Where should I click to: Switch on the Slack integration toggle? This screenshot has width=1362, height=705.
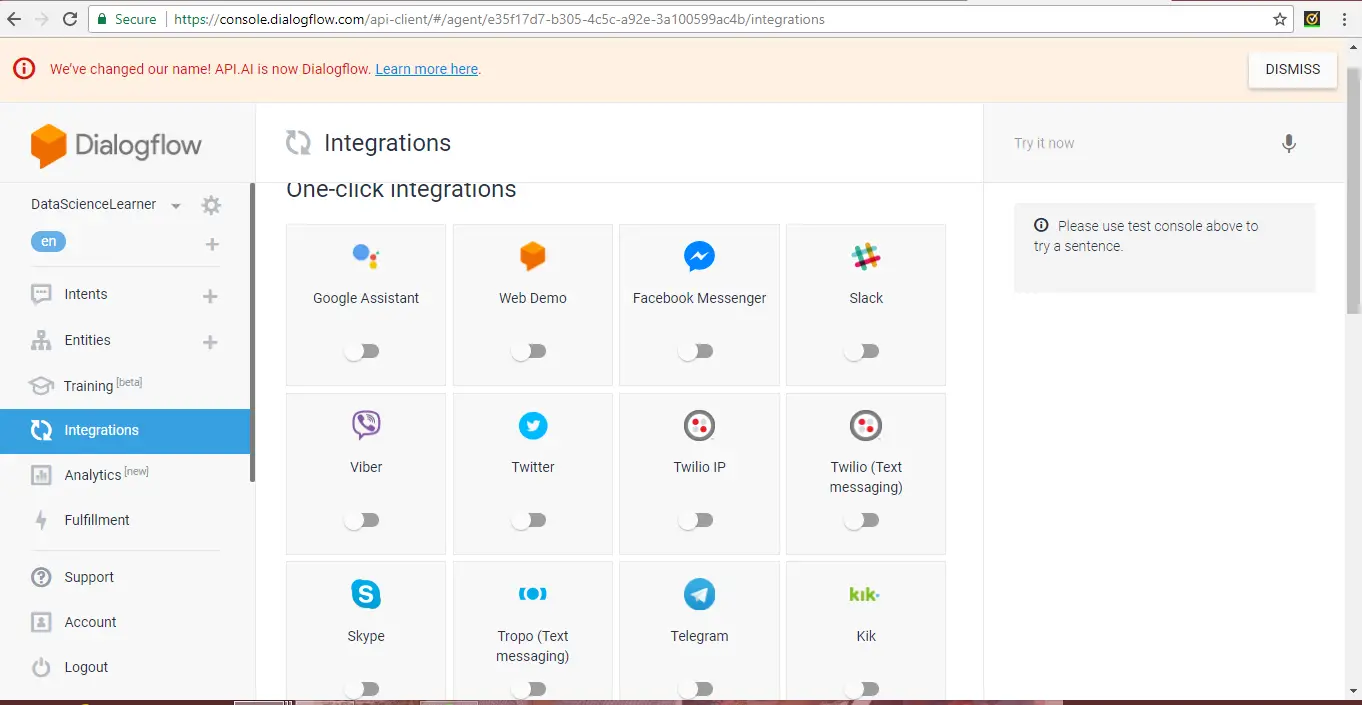(862, 351)
